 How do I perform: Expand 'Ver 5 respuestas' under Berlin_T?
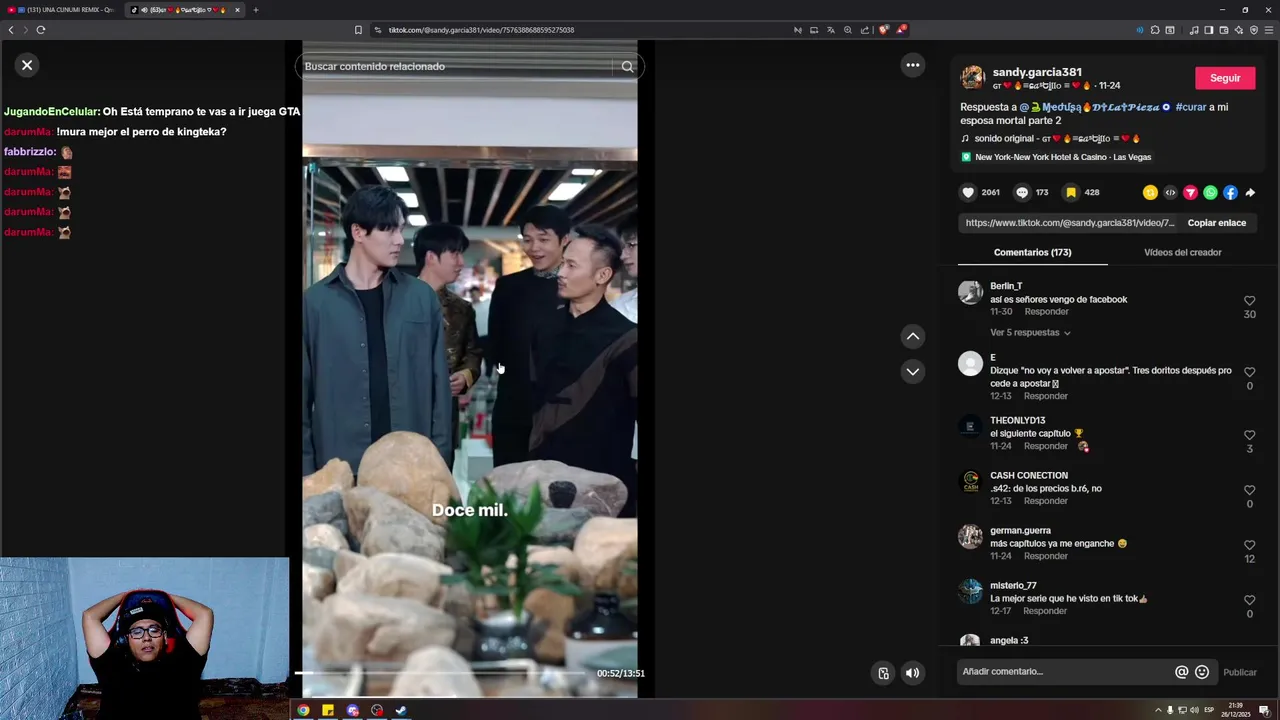pos(1029,332)
